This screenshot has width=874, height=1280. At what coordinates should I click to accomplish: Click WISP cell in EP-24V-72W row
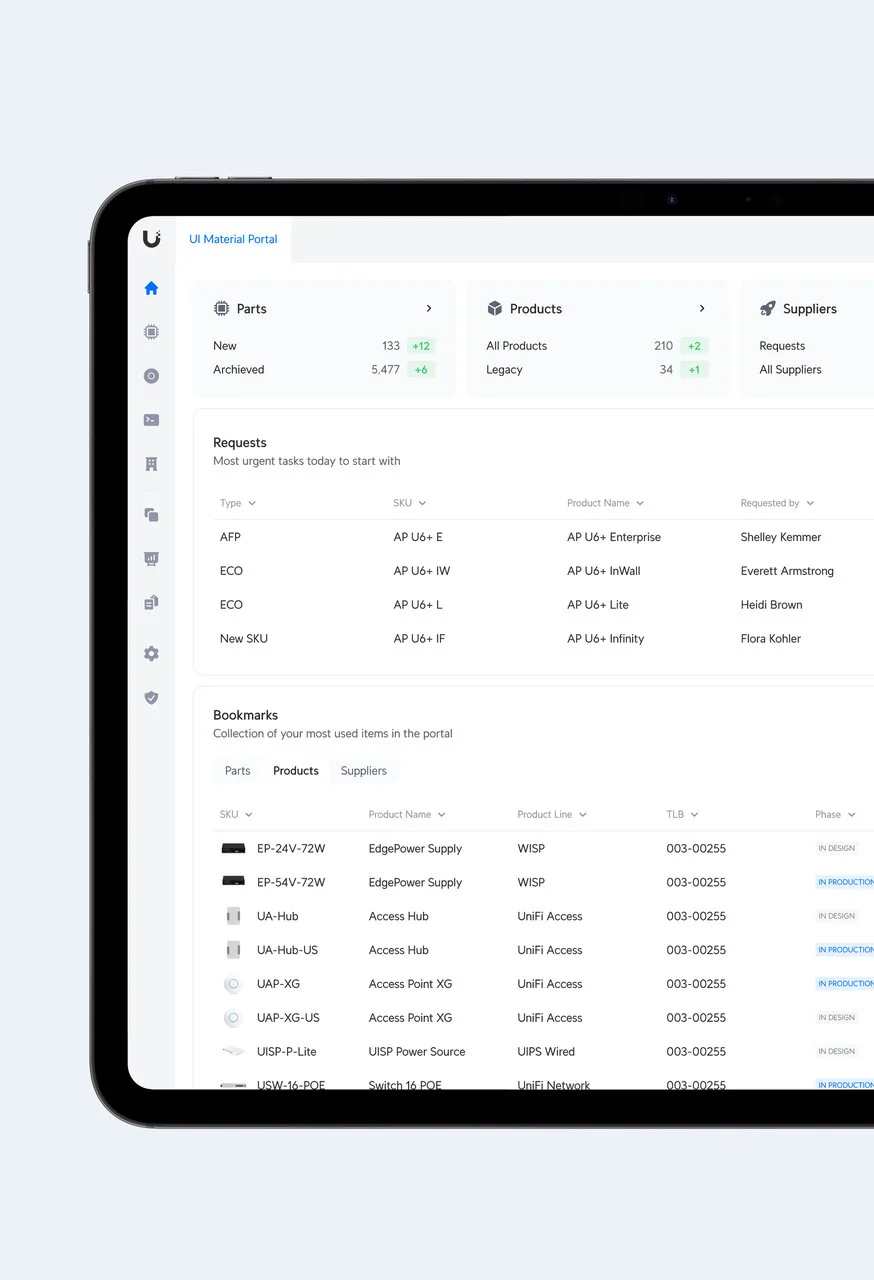coord(531,849)
